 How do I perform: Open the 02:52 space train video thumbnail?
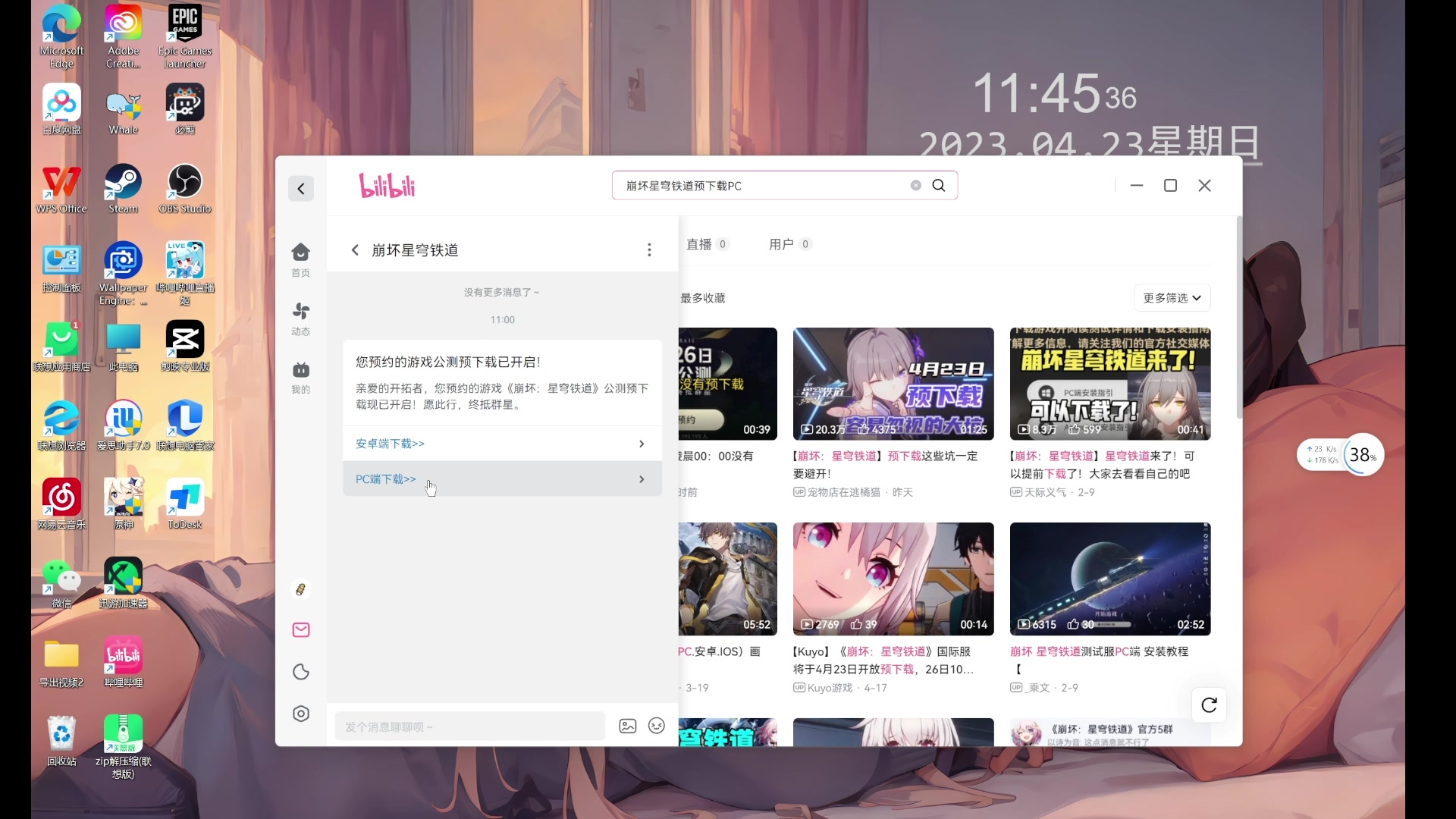[x=1110, y=579]
